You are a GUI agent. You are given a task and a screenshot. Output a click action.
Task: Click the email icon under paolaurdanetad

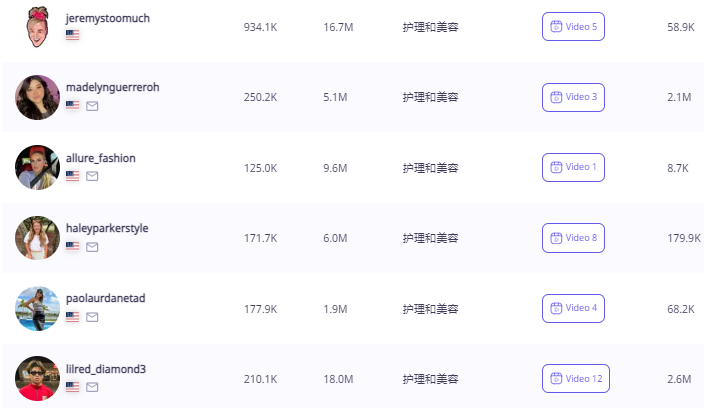pyautogui.click(x=92, y=317)
